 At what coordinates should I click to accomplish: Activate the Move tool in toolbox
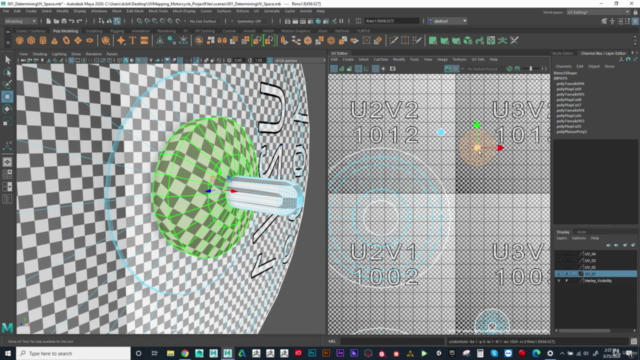tap(7, 97)
